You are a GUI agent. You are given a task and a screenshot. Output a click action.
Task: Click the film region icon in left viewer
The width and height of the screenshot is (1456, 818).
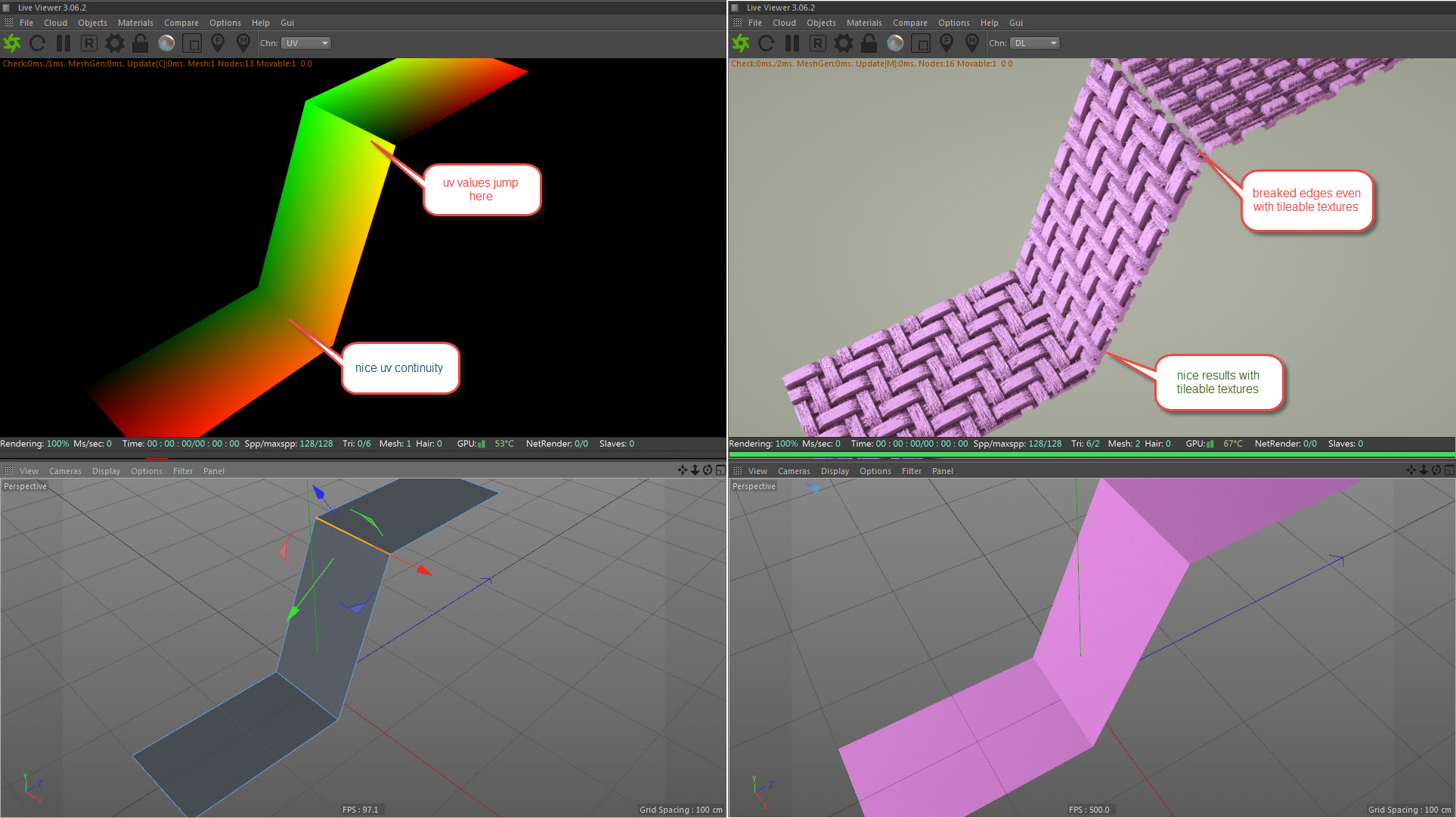192,43
